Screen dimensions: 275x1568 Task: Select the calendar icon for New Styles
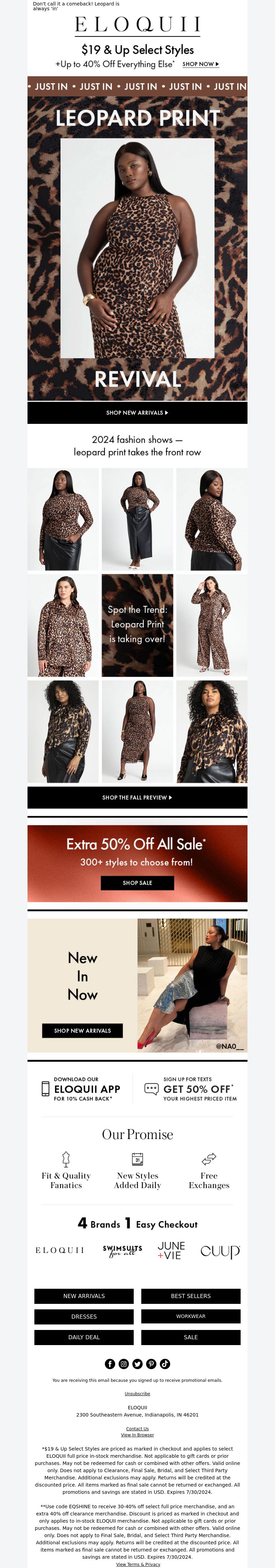pyautogui.click(x=137, y=1158)
